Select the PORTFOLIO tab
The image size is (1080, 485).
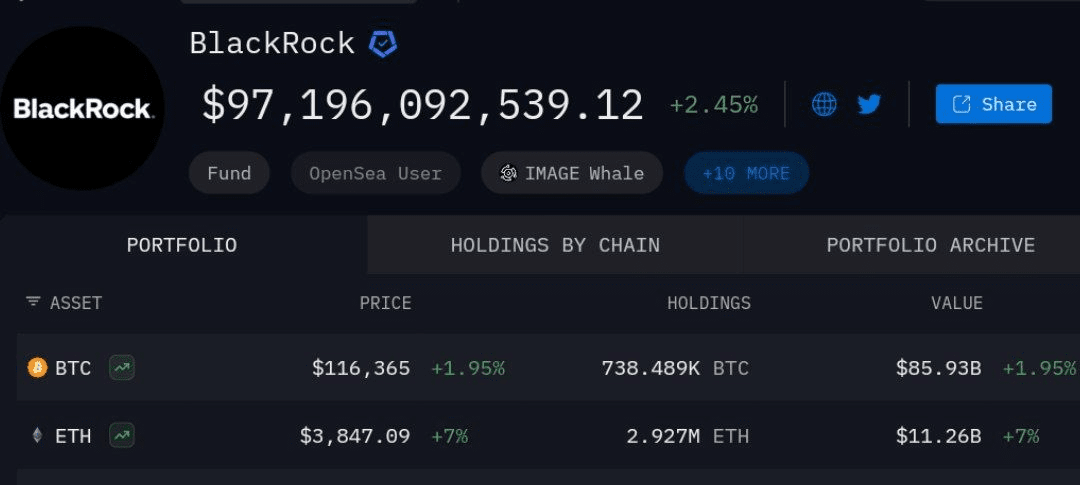pos(182,245)
